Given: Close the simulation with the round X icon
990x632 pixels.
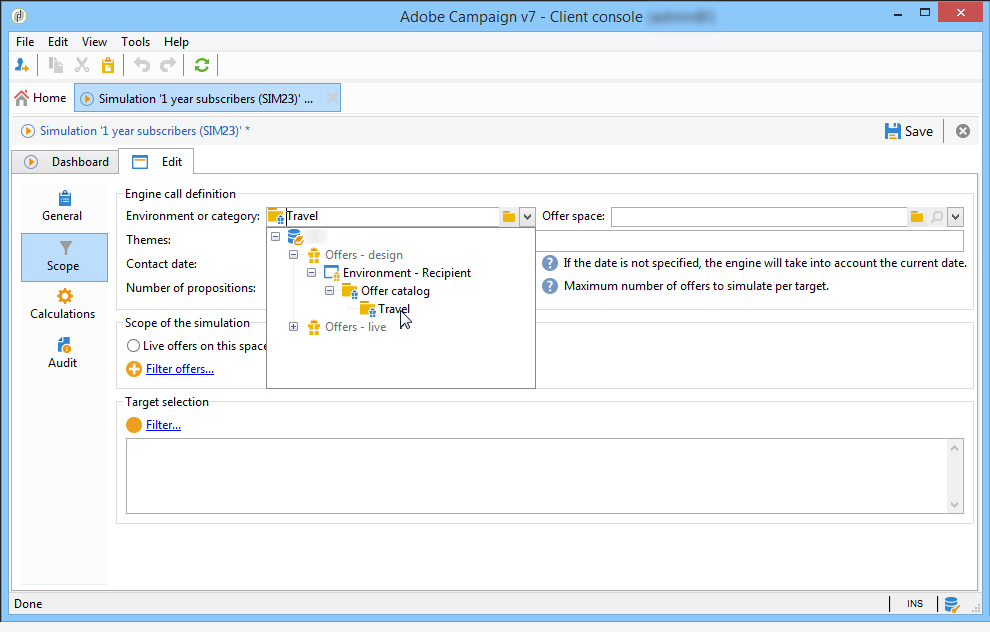Looking at the screenshot, I should pos(963,131).
